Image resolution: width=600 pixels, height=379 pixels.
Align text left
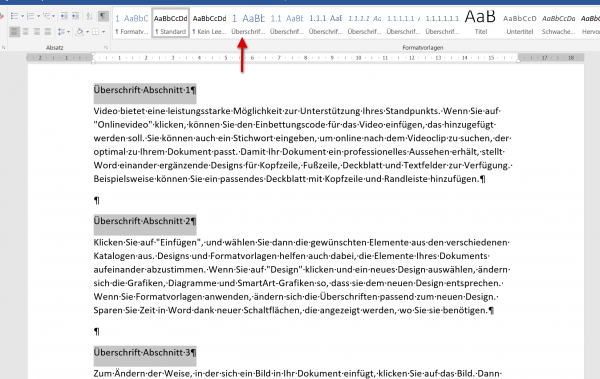click(x=14, y=31)
